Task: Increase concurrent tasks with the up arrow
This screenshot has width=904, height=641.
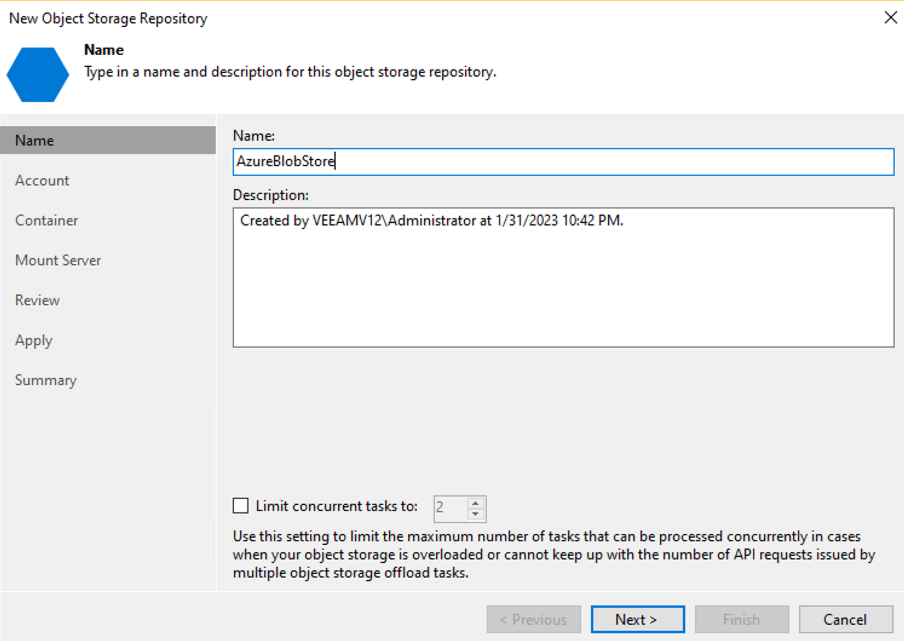Action: pos(476,502)
